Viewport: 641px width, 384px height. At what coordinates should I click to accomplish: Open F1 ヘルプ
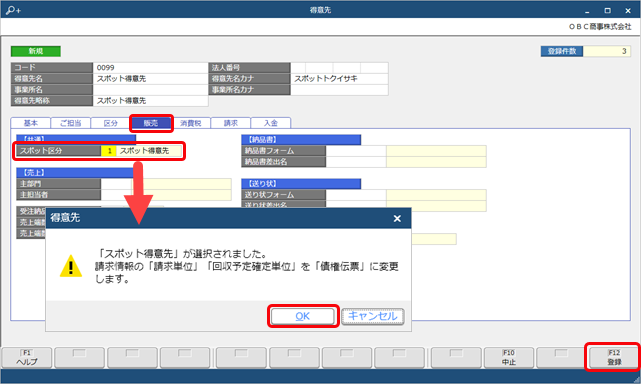(27, 357)
